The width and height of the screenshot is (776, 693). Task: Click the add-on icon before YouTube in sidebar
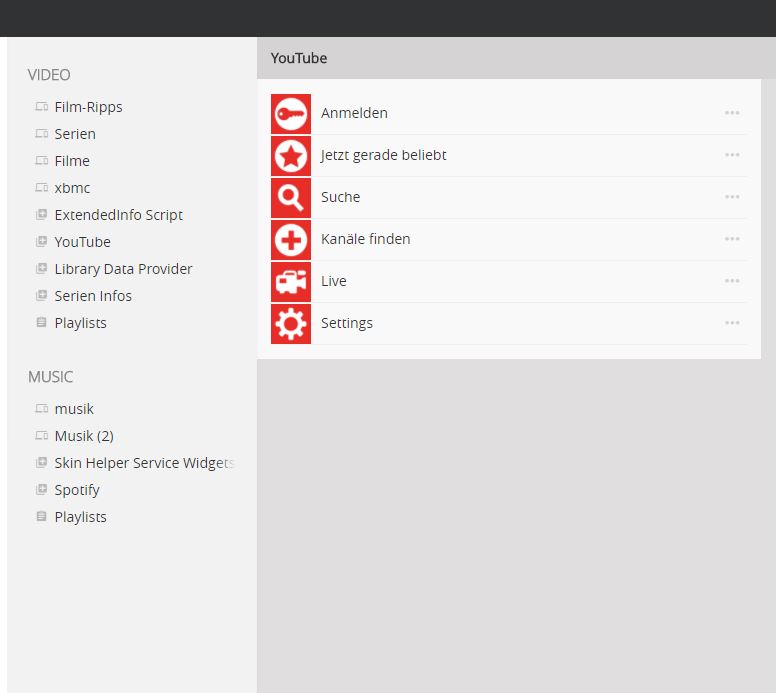click(x=42, y=241)
